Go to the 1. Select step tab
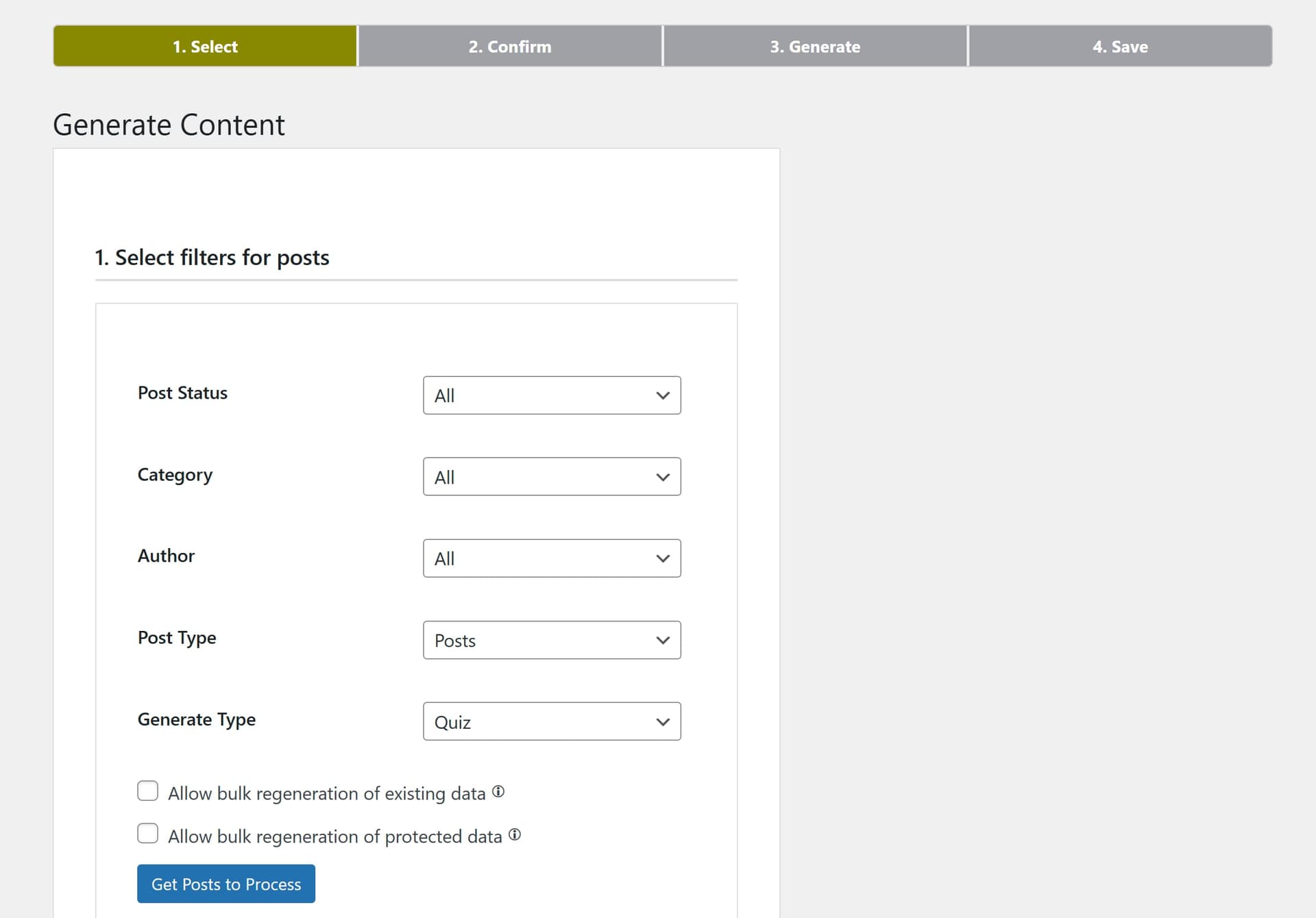 pyautogui.click(x=205, y=46)
